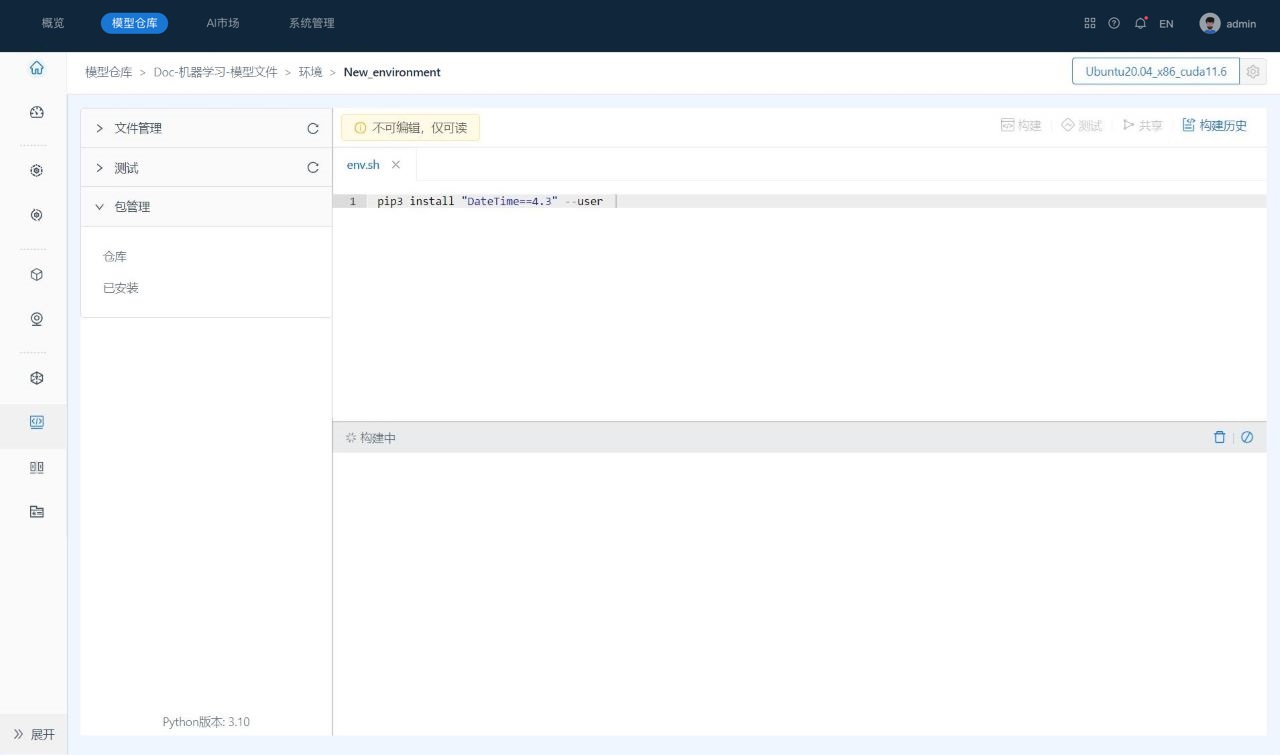Expand the left sidebar with 展开

click(x=34, y=734)
